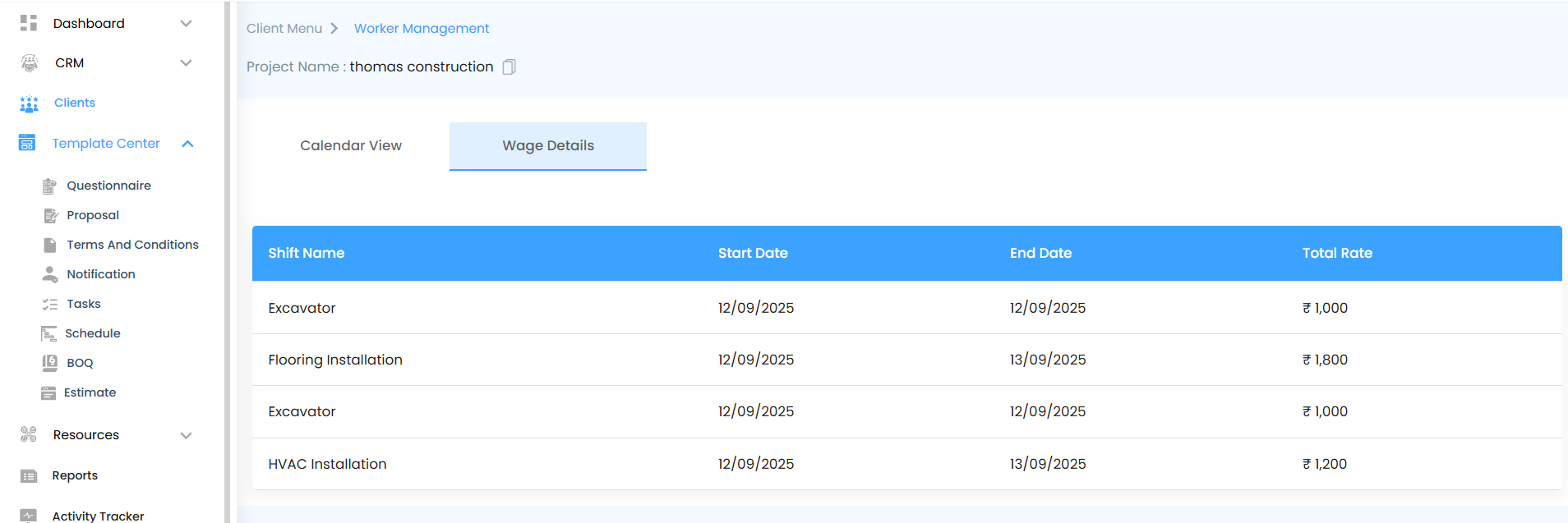This screenshot has height=523, width=1568.
Task: Click the Reports icon in the sidebar
Action: pos(29,476)
